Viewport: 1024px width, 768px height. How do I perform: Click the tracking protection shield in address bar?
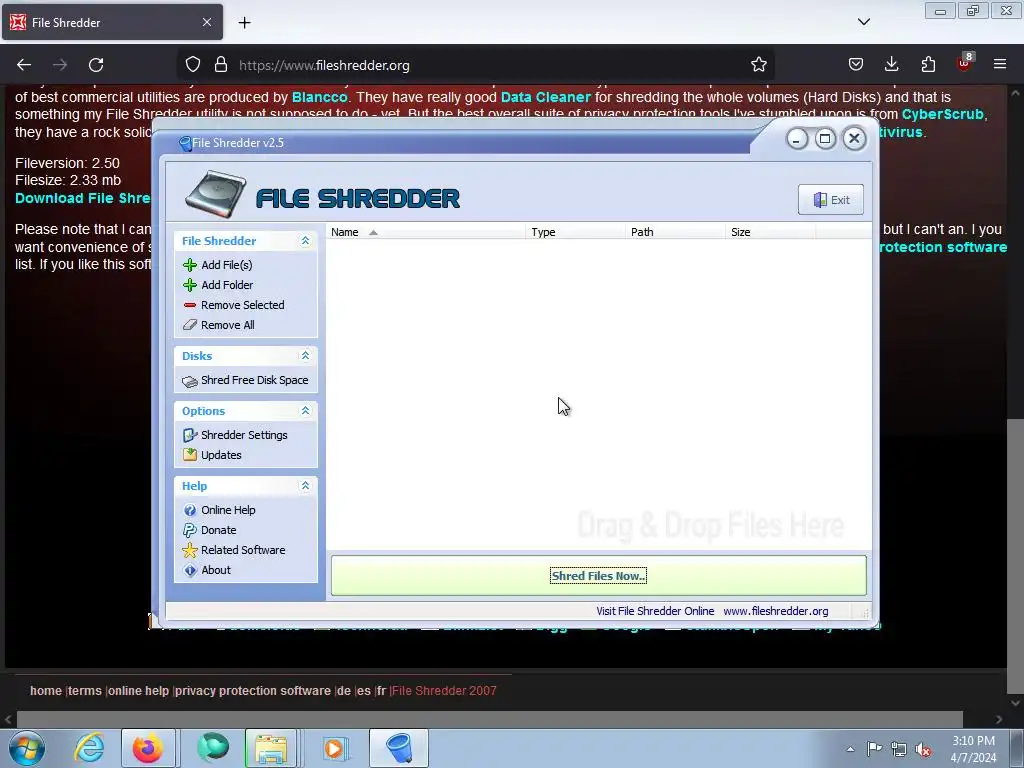pyautogui.click(x=193, y=65)
